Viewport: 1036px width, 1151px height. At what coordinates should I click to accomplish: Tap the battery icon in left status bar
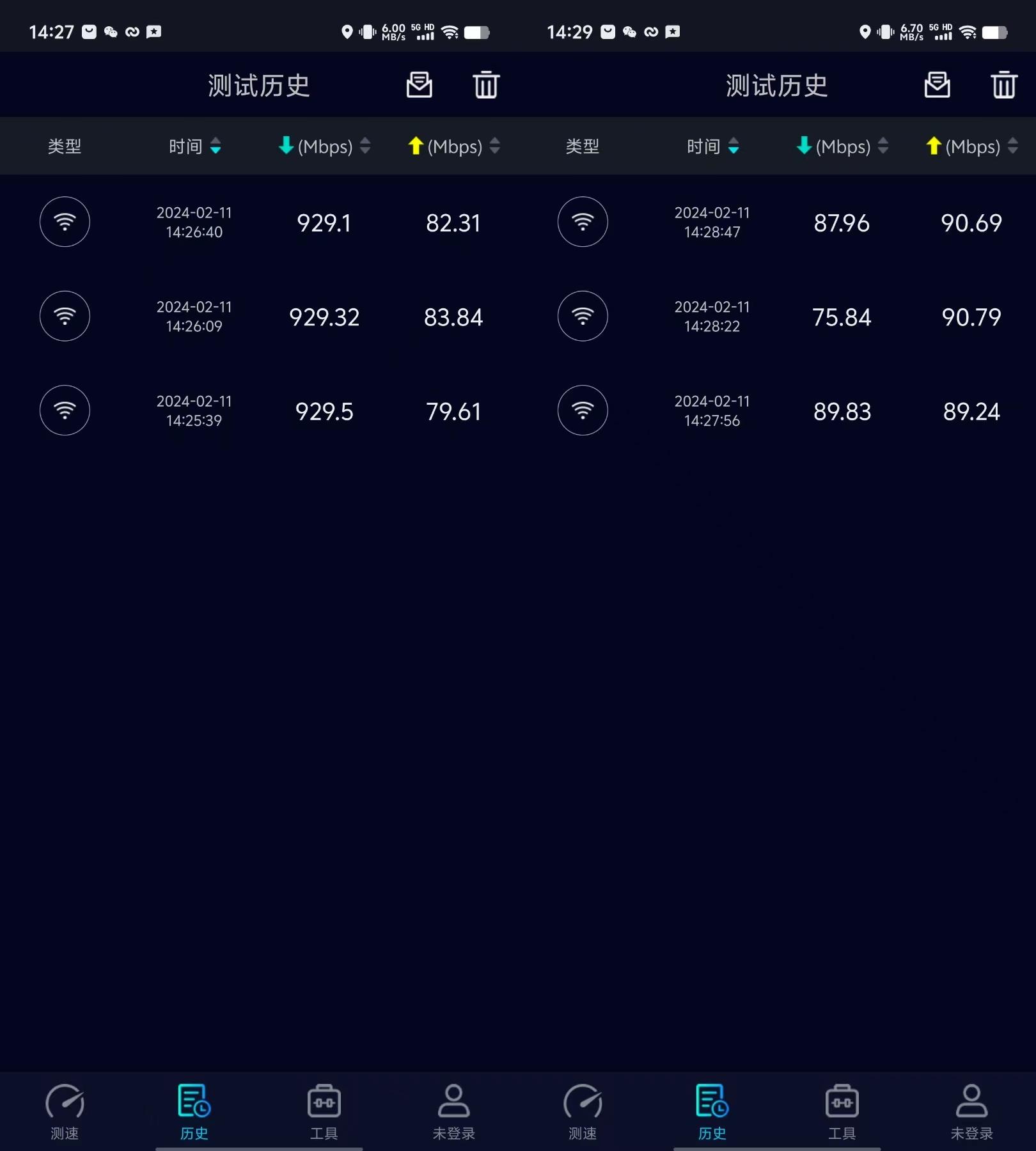click(477, 33)
